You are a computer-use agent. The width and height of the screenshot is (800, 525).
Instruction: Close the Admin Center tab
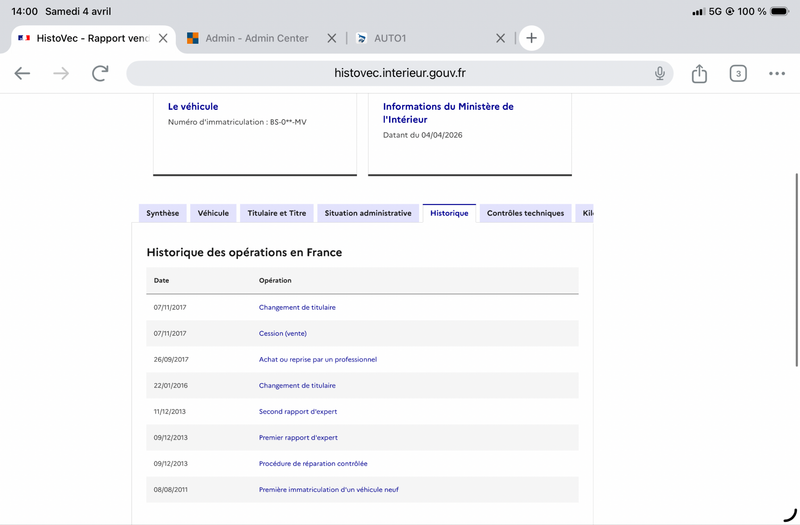click(x=332, y=38)
